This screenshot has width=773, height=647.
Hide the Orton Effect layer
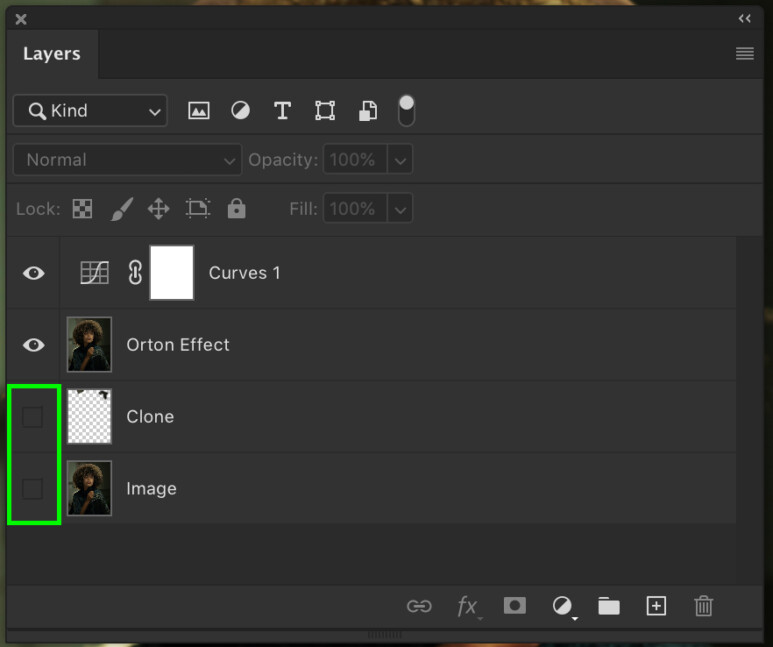(34, 345)
